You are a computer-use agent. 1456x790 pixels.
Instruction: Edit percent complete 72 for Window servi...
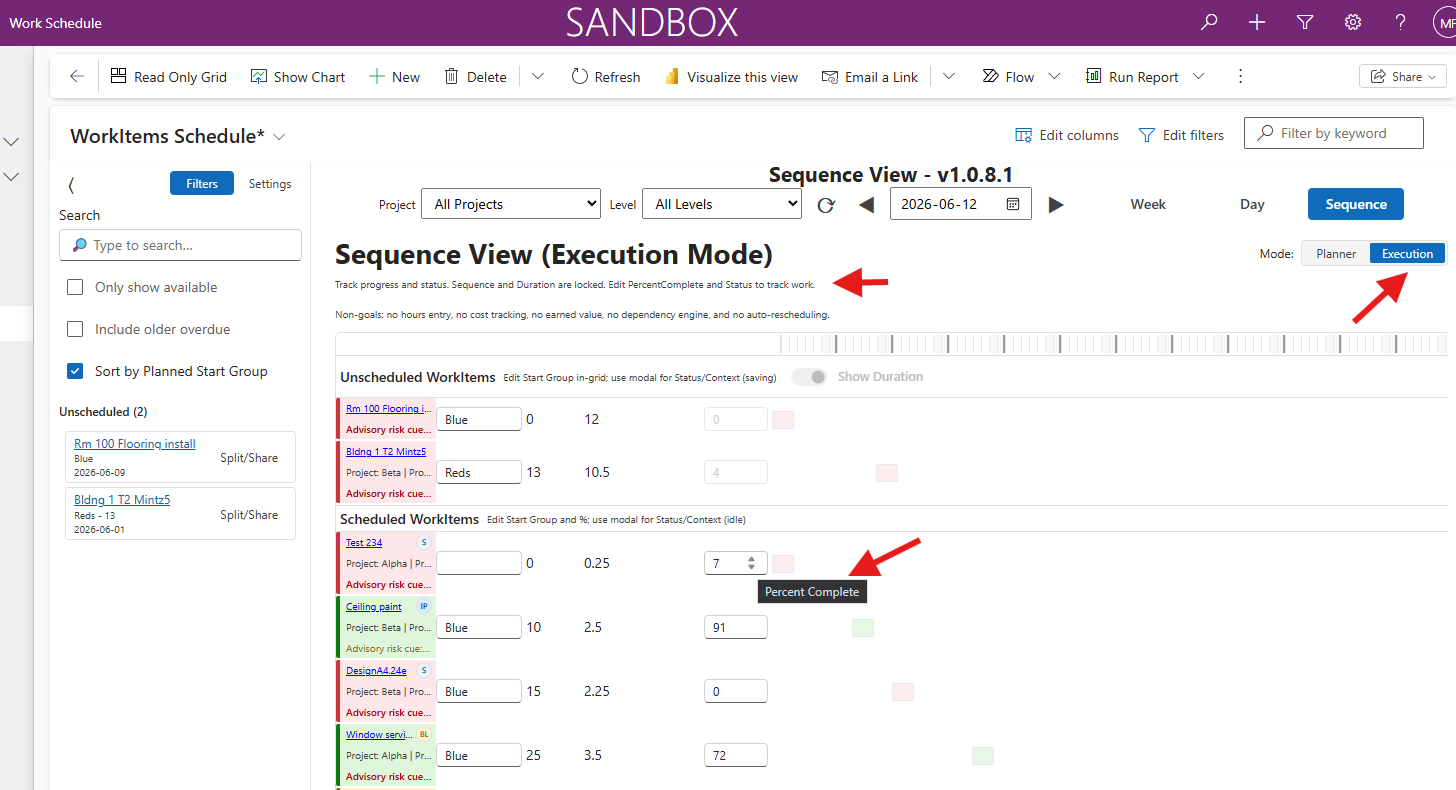tap(736, 755)
